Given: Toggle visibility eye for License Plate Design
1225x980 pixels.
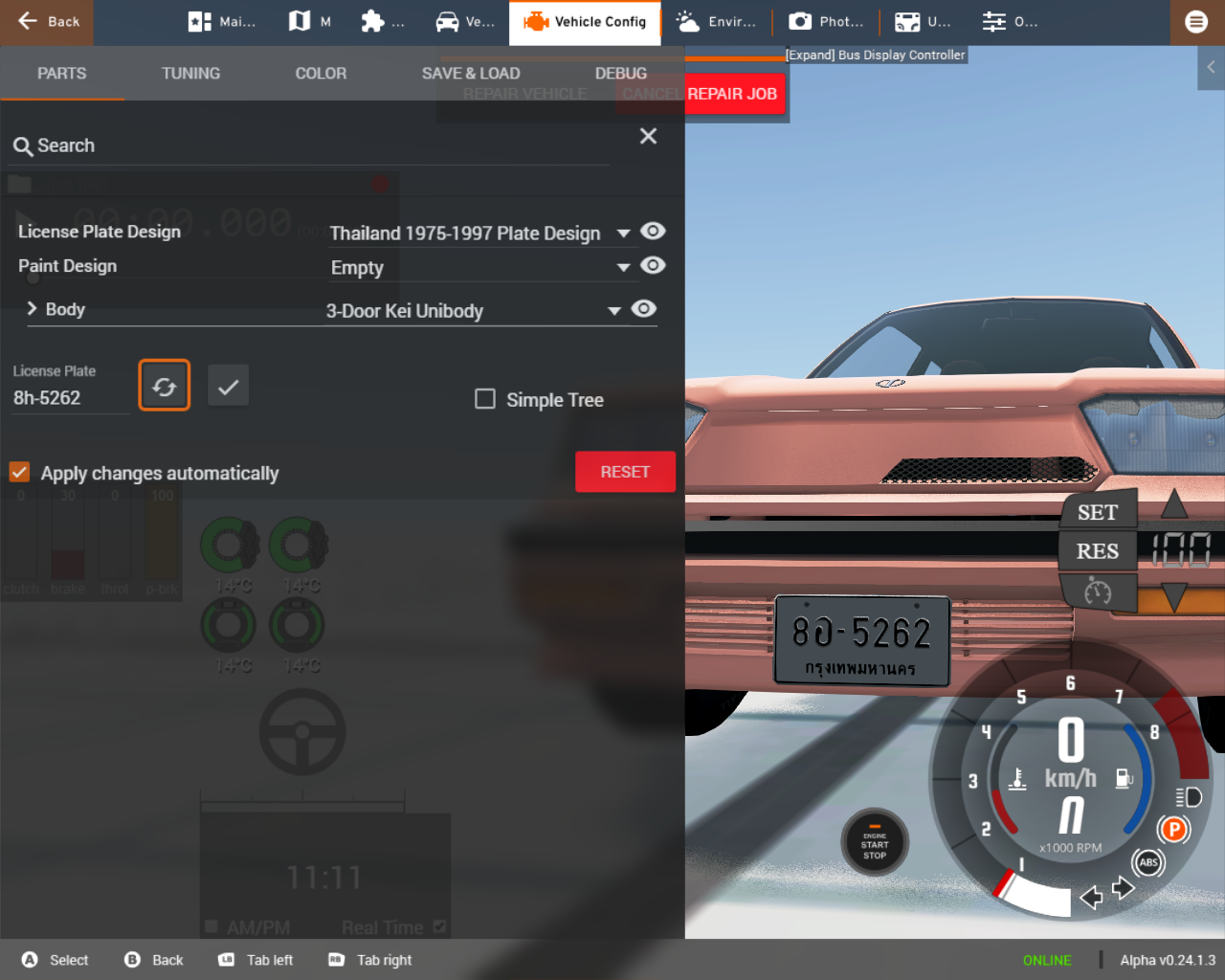Looking at the screenshot, I should coord(653,232).
